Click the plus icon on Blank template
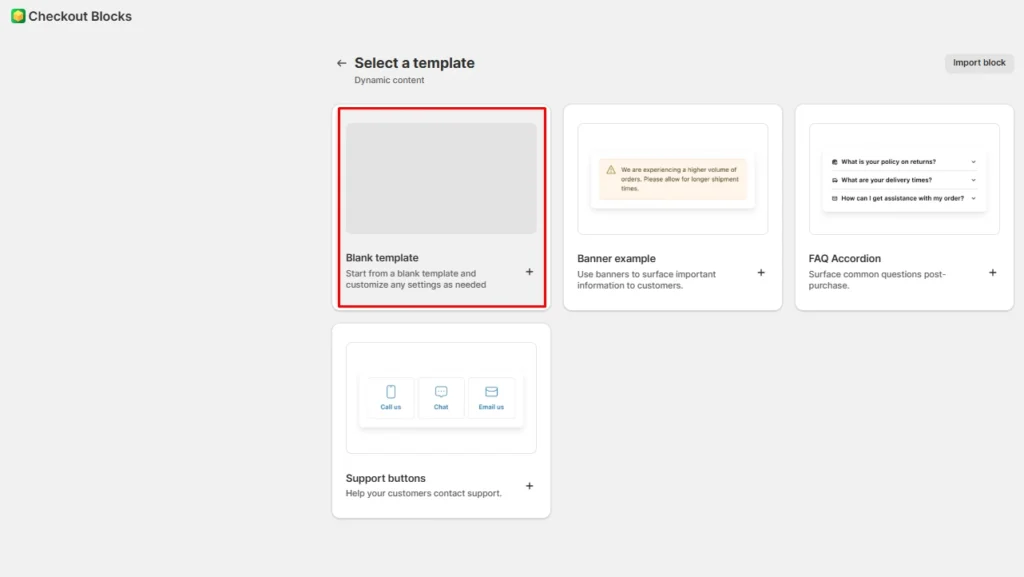This screenshot has width=1024, height=577. (x=529, y=272)
